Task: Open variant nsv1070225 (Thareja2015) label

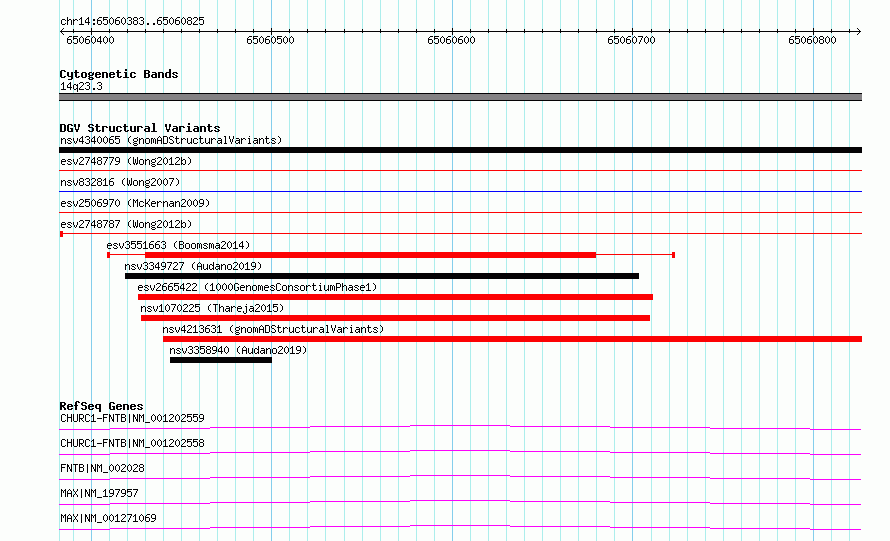Action: 212,308
